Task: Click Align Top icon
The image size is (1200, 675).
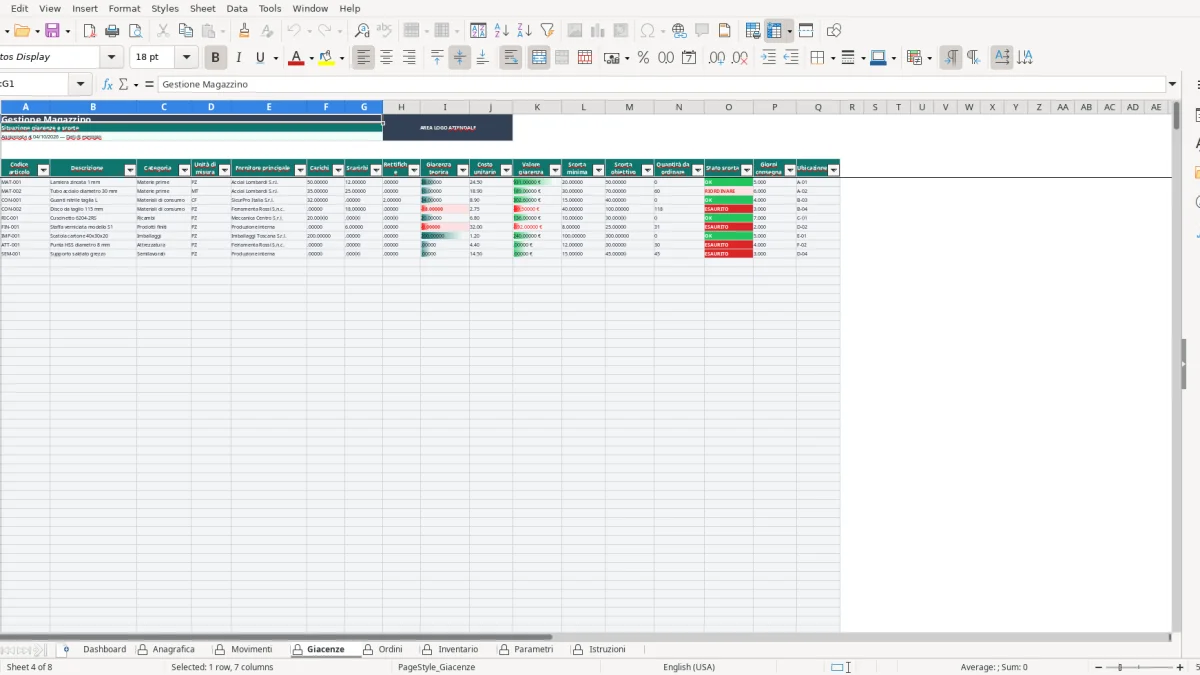Action: point(437,58)
